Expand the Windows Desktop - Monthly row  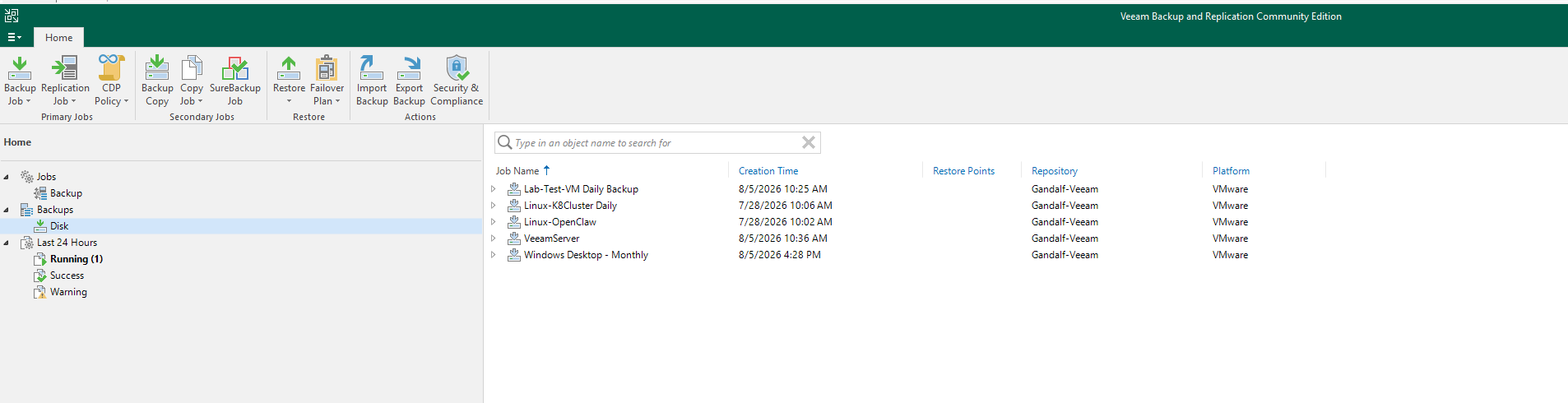click(x=494, y=255)
